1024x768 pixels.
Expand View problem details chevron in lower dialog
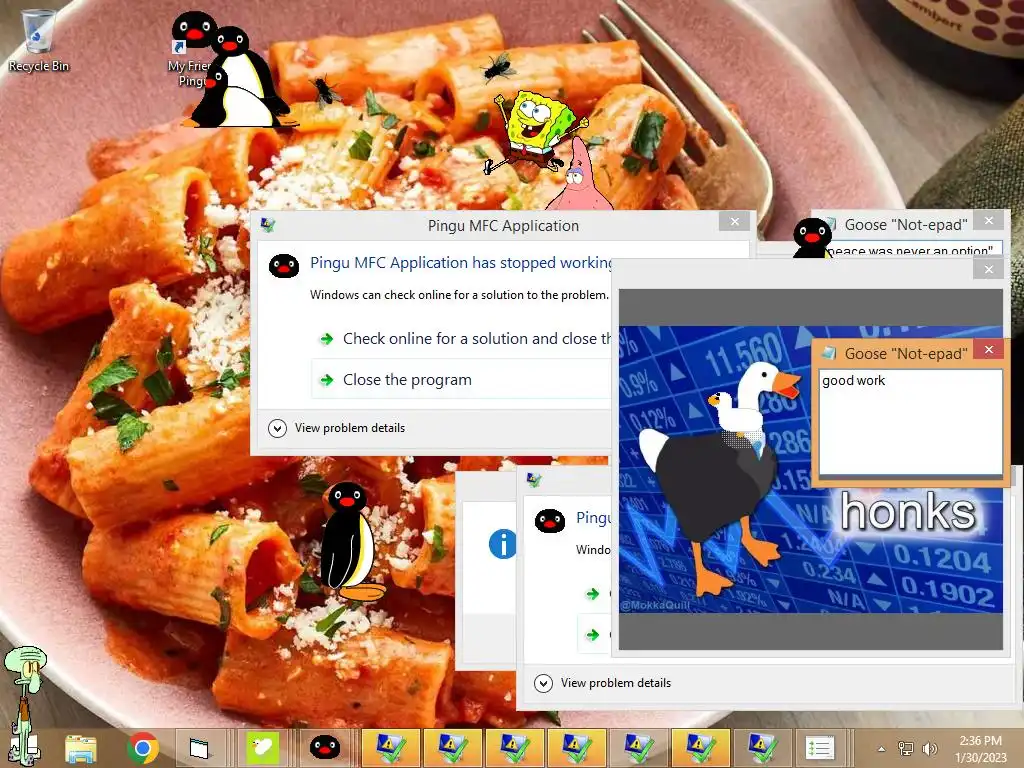(x=543, y=683)
